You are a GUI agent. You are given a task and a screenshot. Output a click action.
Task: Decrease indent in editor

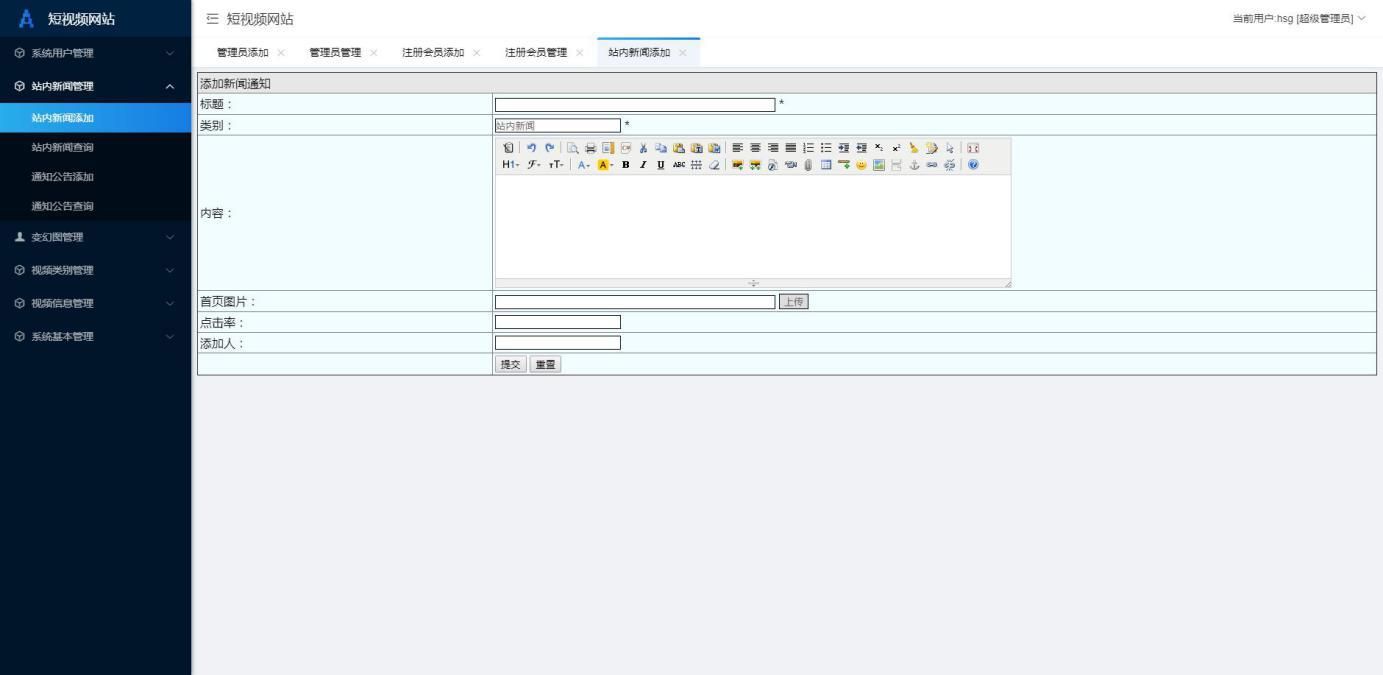pyautogui.click(x=862, y=148)
